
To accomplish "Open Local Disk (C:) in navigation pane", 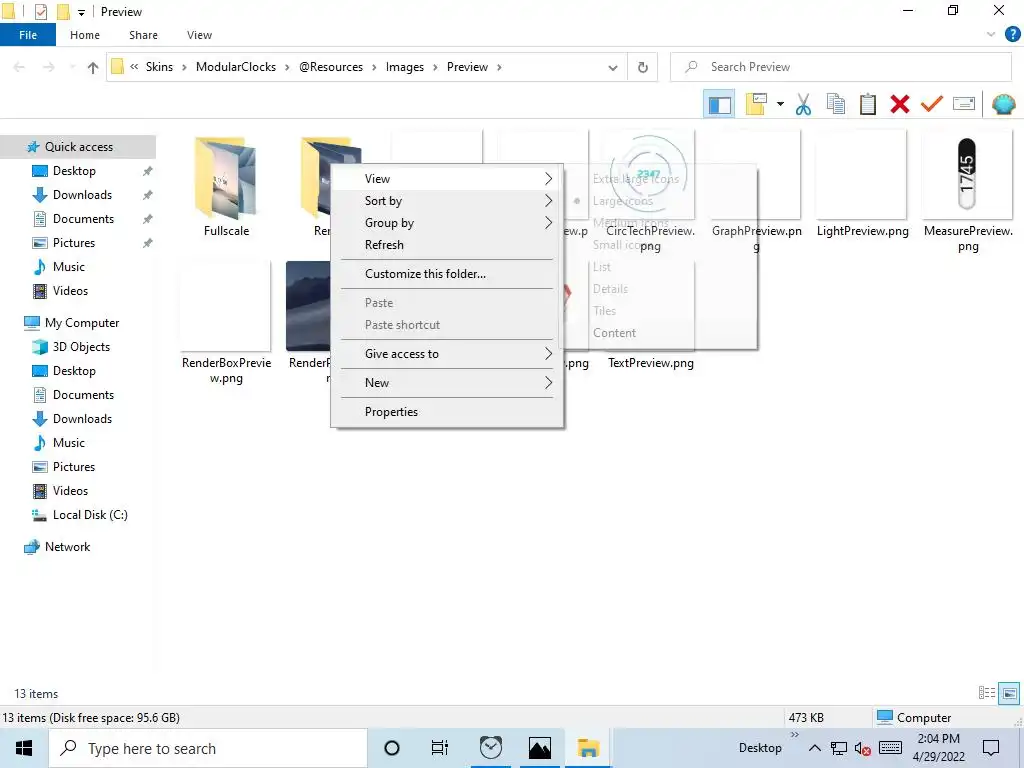I will tap(89, 515).
